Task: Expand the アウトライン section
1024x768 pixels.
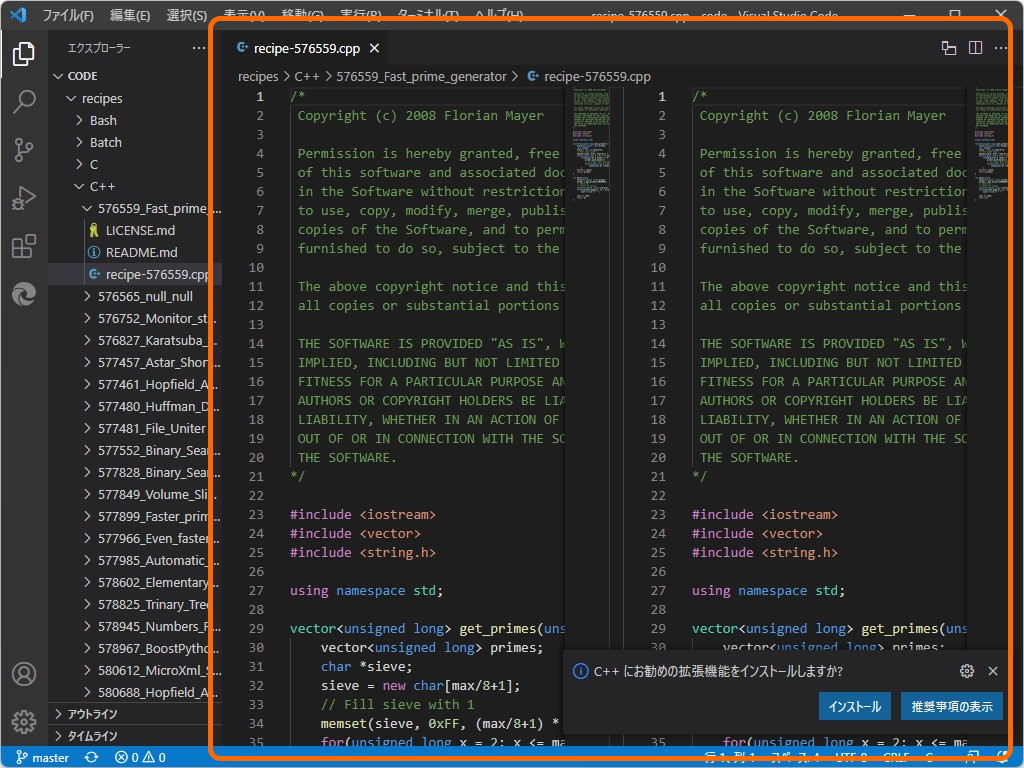Action: [x=92, y=714]
